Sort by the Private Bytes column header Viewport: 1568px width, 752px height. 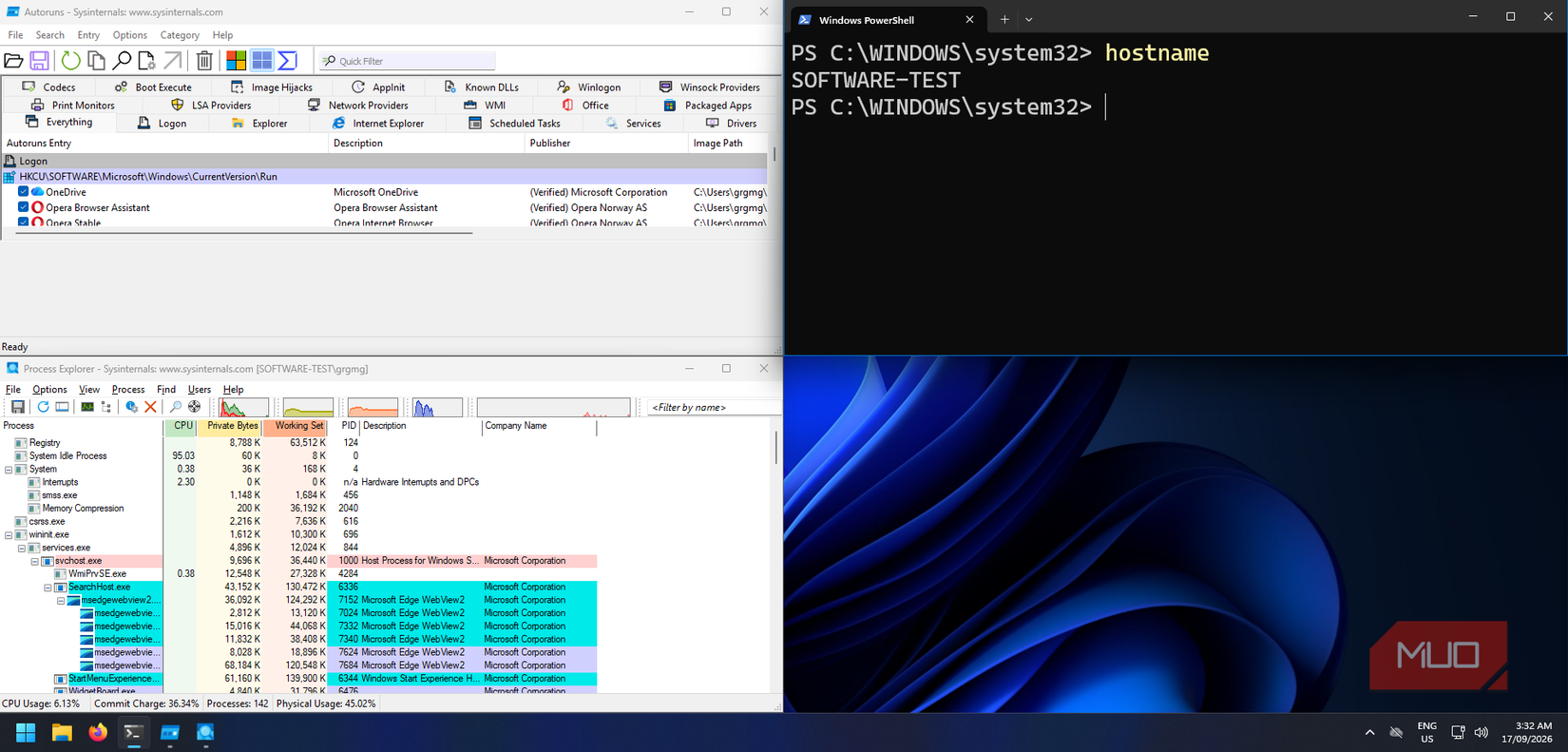[231, 427]
